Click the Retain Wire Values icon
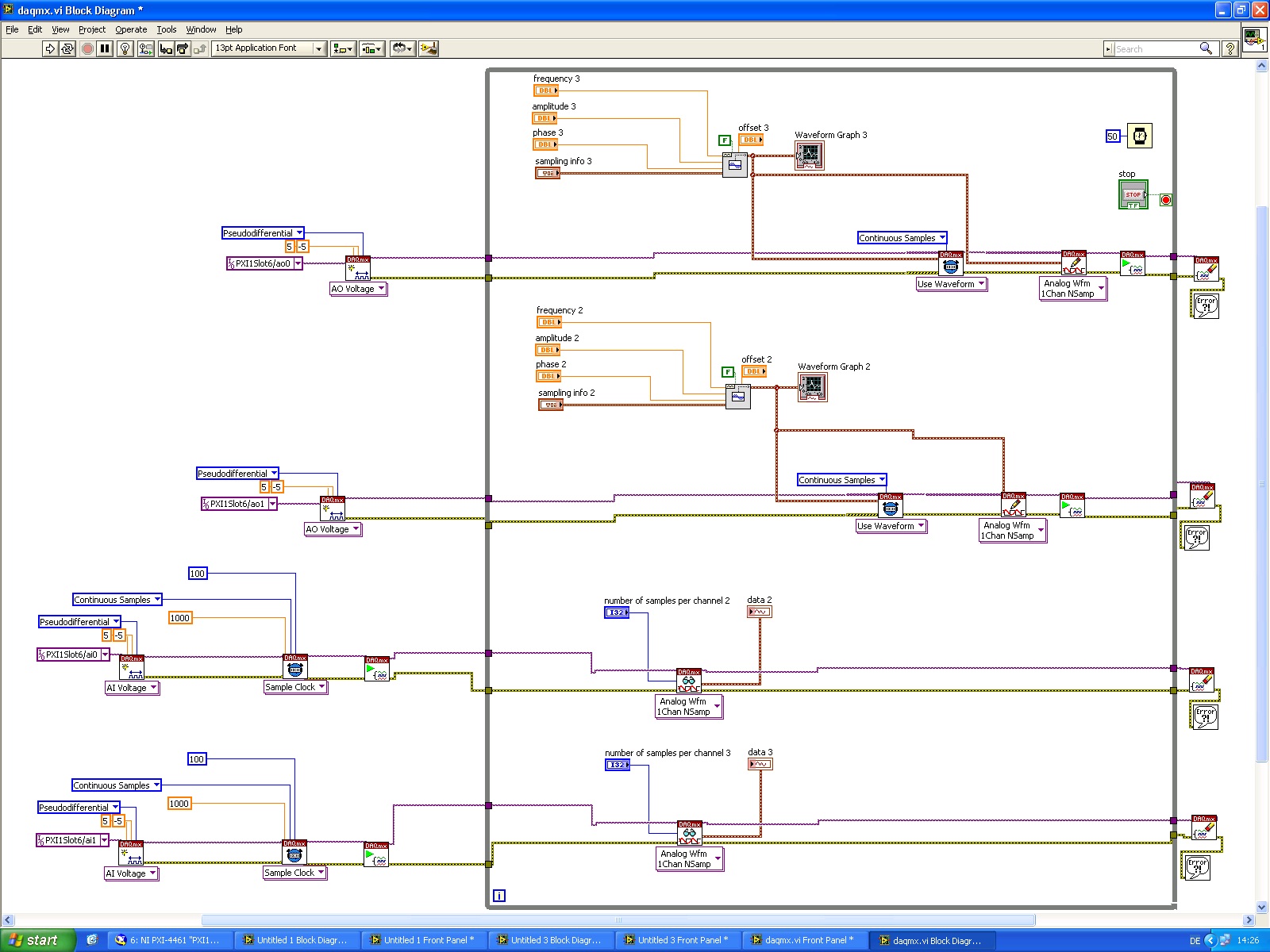Image resolution: width=1270 pixels, height=952 pixels. [x=146, y=48]
